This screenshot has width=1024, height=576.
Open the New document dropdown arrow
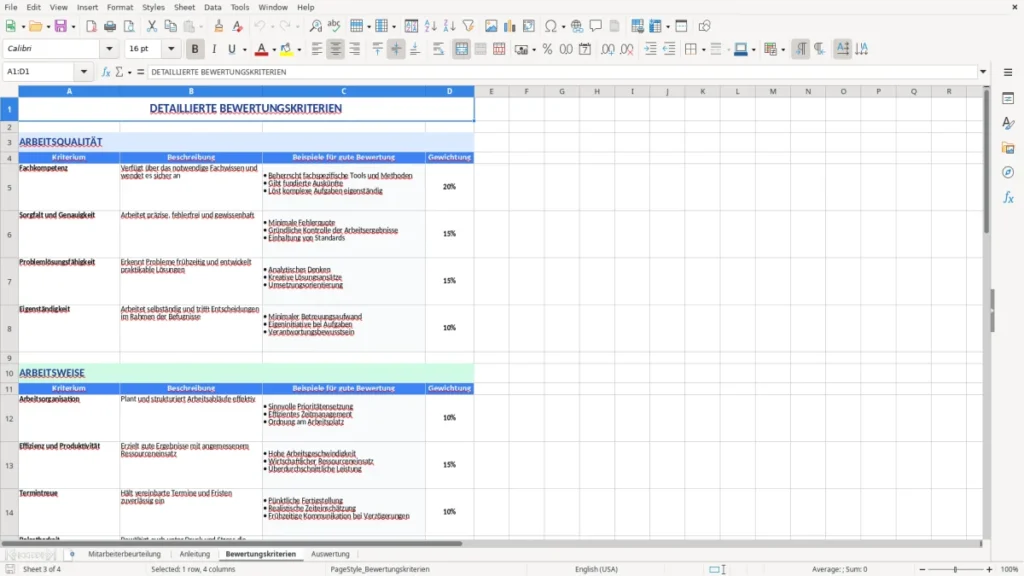(23, 27)
